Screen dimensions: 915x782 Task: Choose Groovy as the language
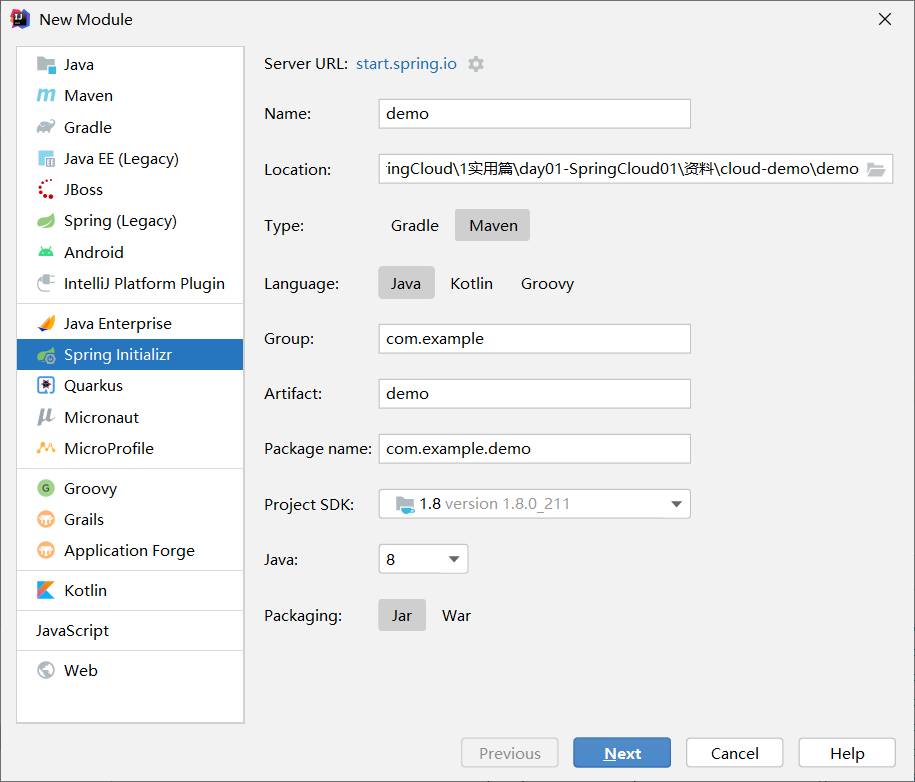pyautogui.click(x=547, y=283)
